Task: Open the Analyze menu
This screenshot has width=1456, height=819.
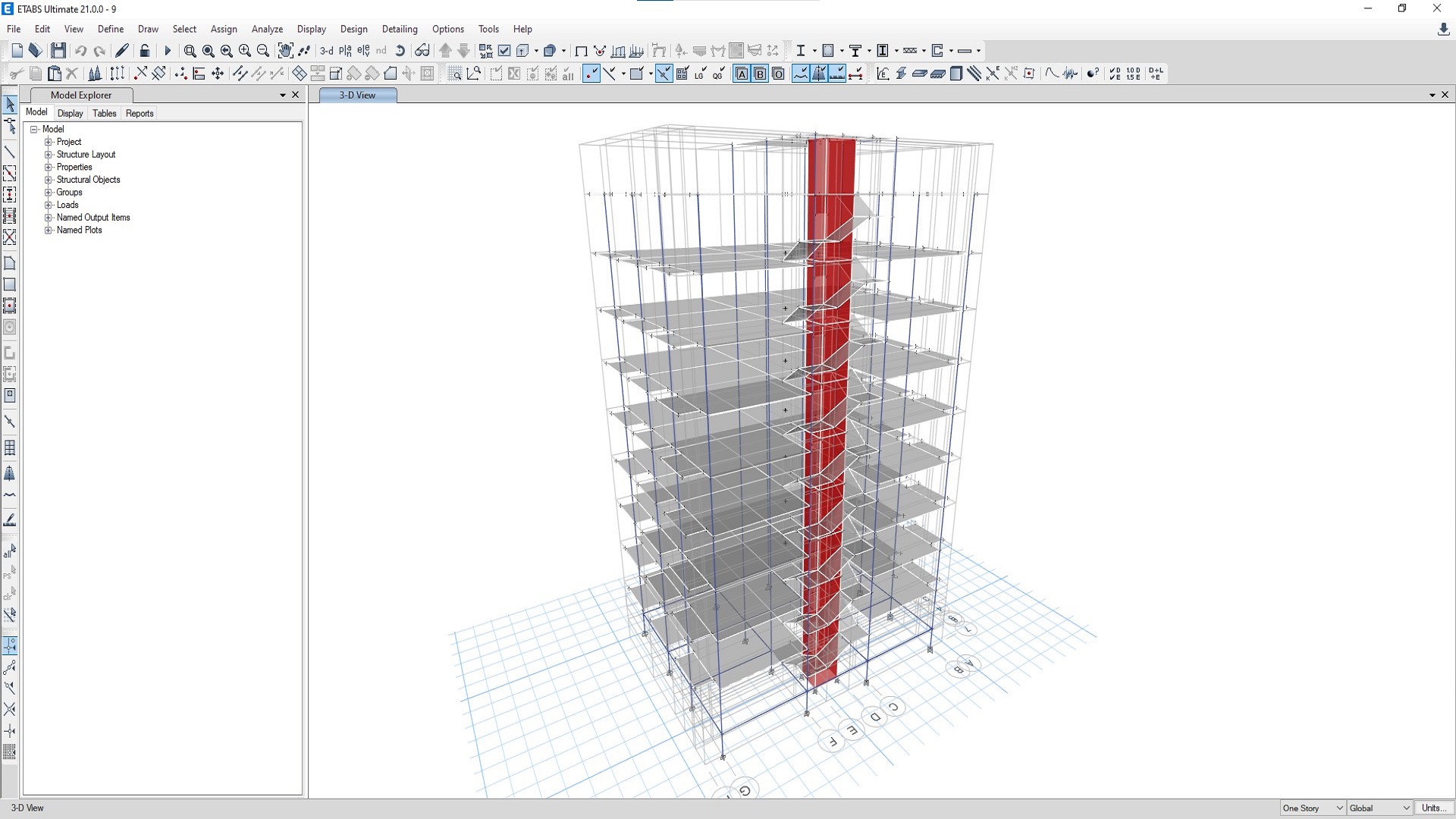Action: [x=267, y=29]
